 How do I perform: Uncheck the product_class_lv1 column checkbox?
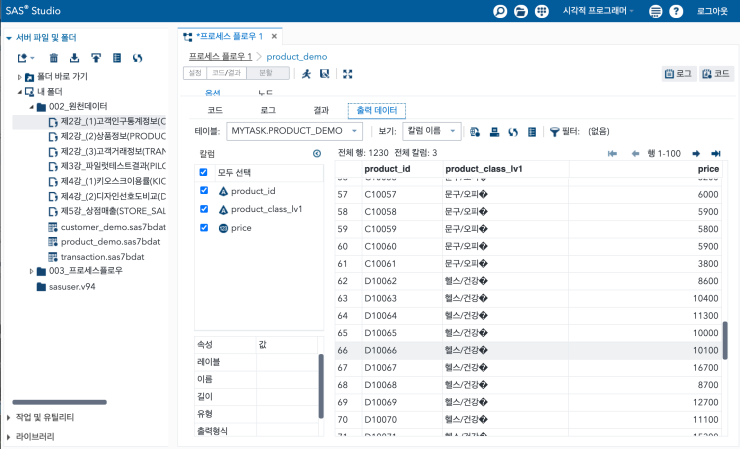(204, 209)
